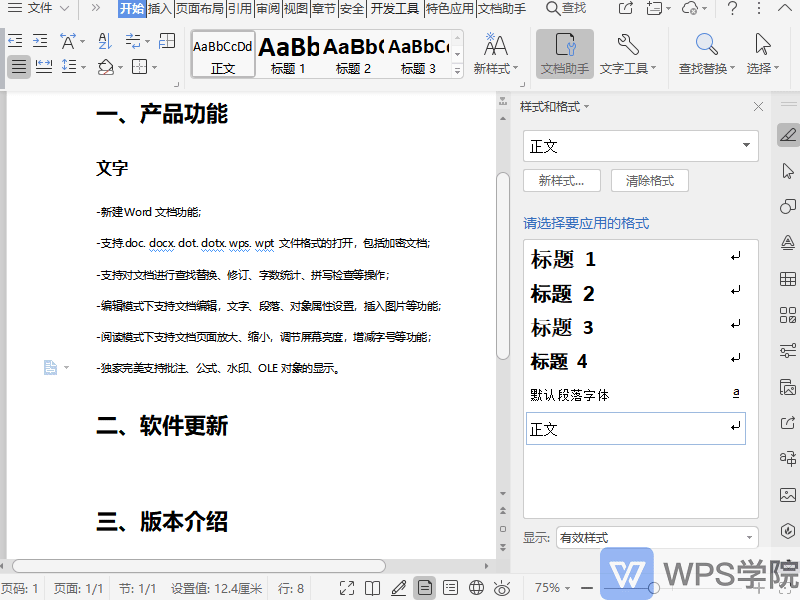Select the Decrease Indent icon
Image resolution: width=800 pixels, height=600 pixels.
15,40
